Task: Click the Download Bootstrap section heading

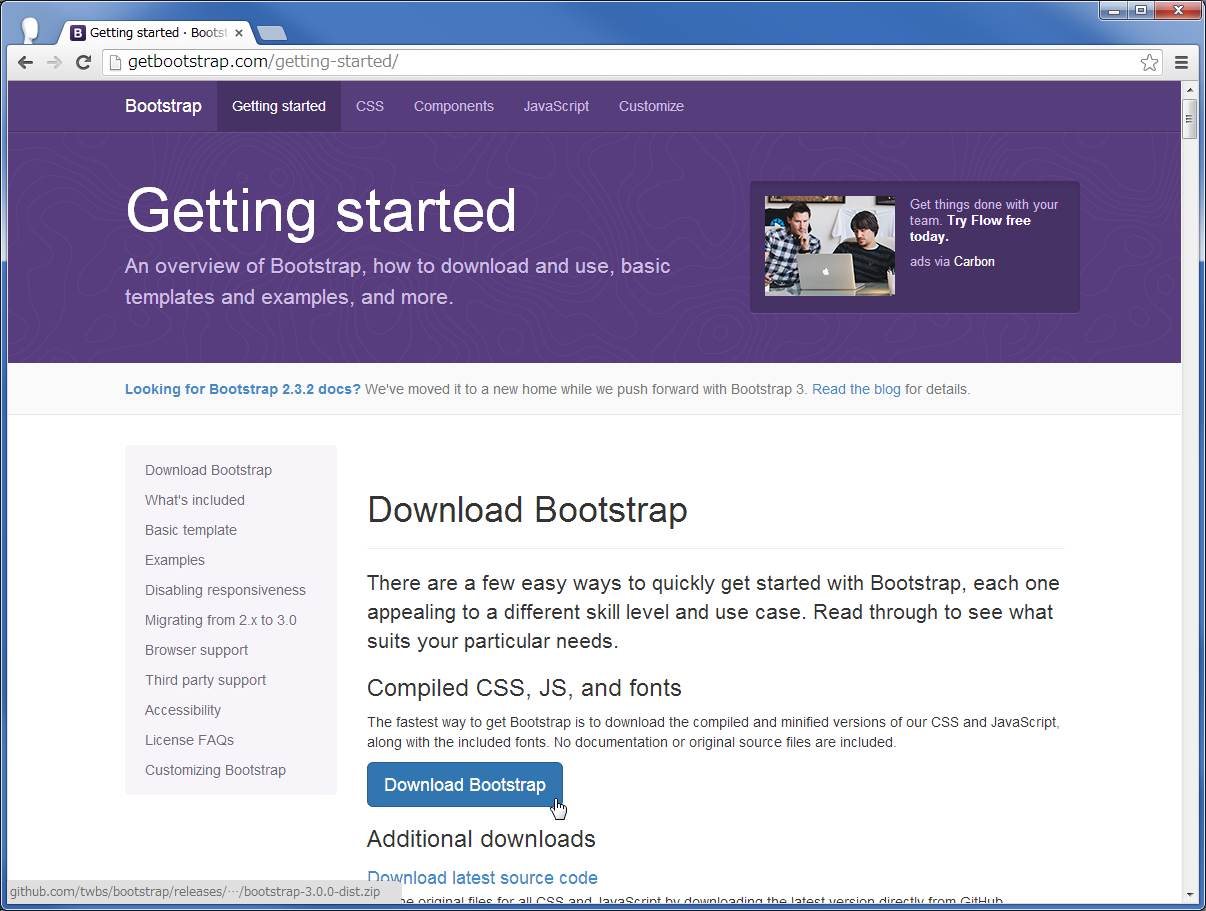Action: [527, 510]
